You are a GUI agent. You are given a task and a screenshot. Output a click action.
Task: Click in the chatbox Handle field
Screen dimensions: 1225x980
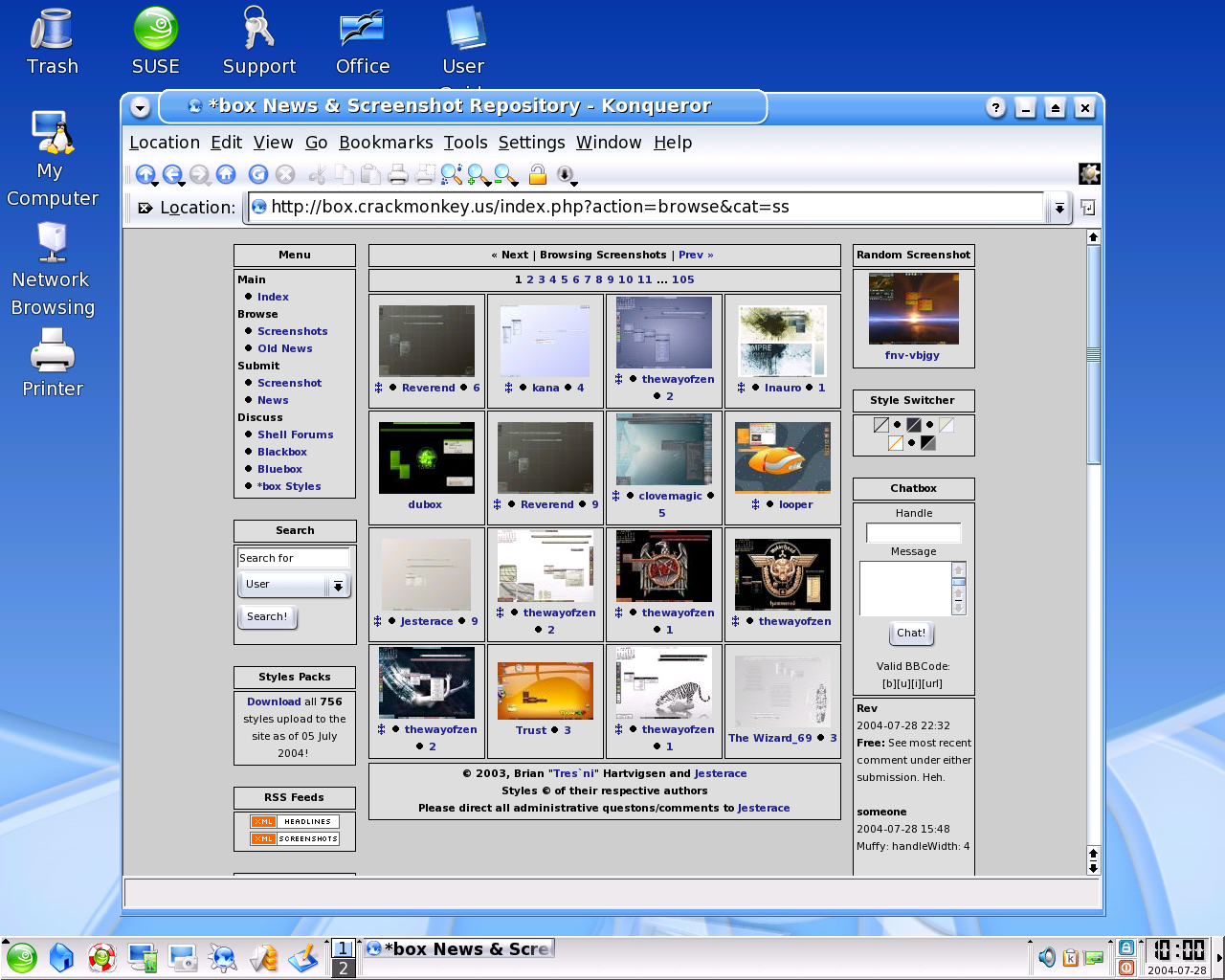pyautogui.click(x=914, y=533)
